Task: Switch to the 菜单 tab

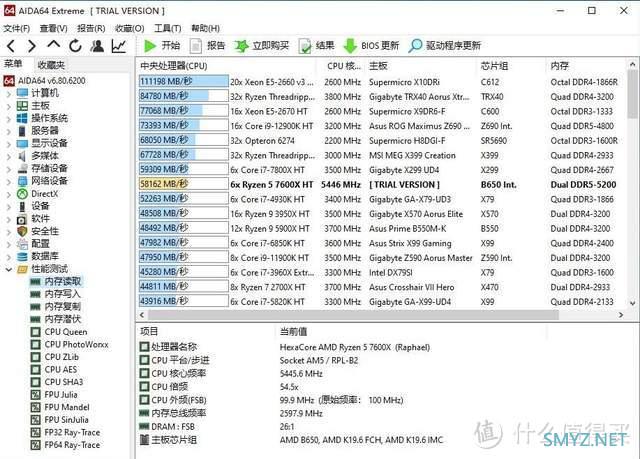Action: [13, 64]
